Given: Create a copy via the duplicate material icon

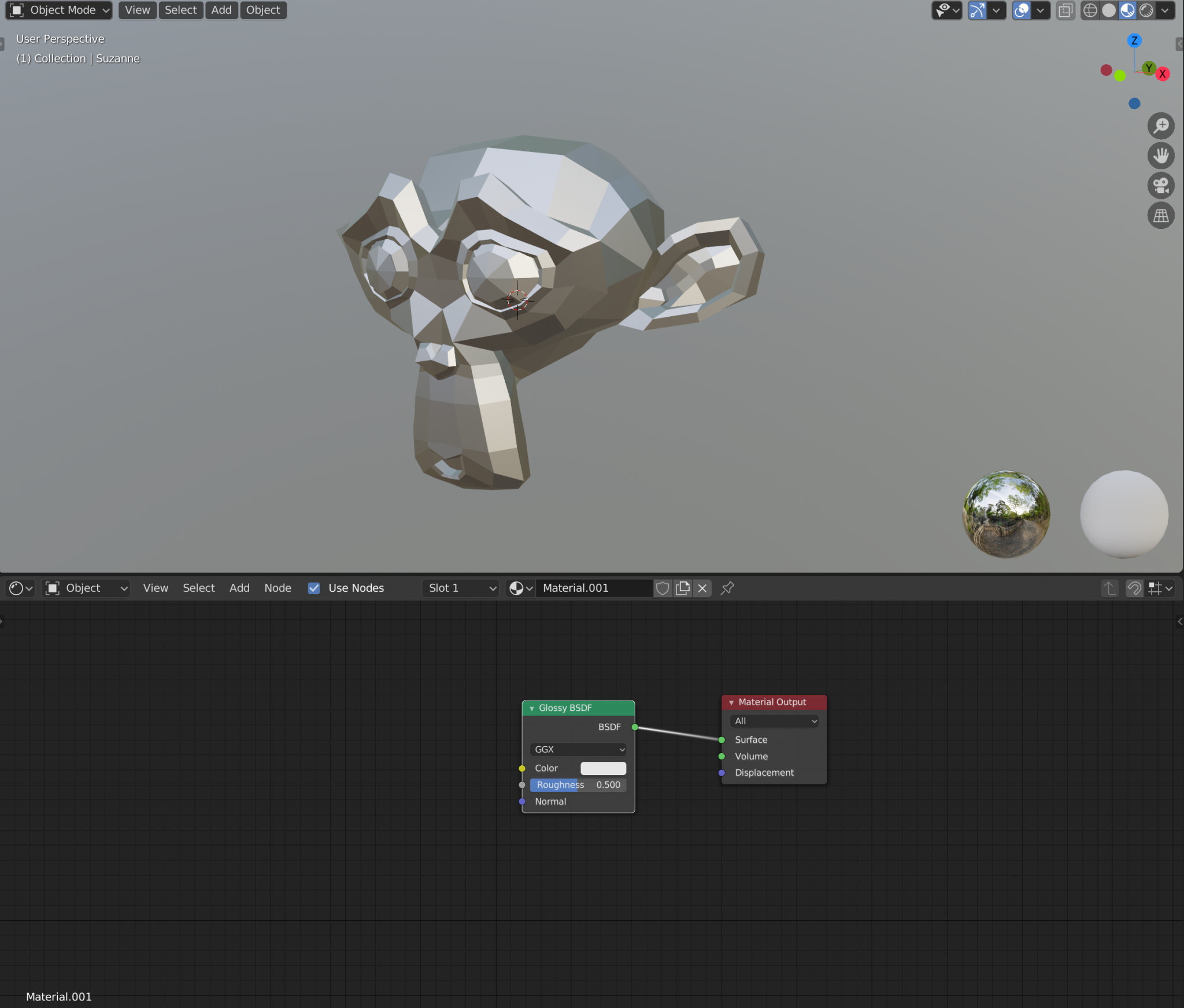Looking at the screenshot, I should tap(682, 588).
